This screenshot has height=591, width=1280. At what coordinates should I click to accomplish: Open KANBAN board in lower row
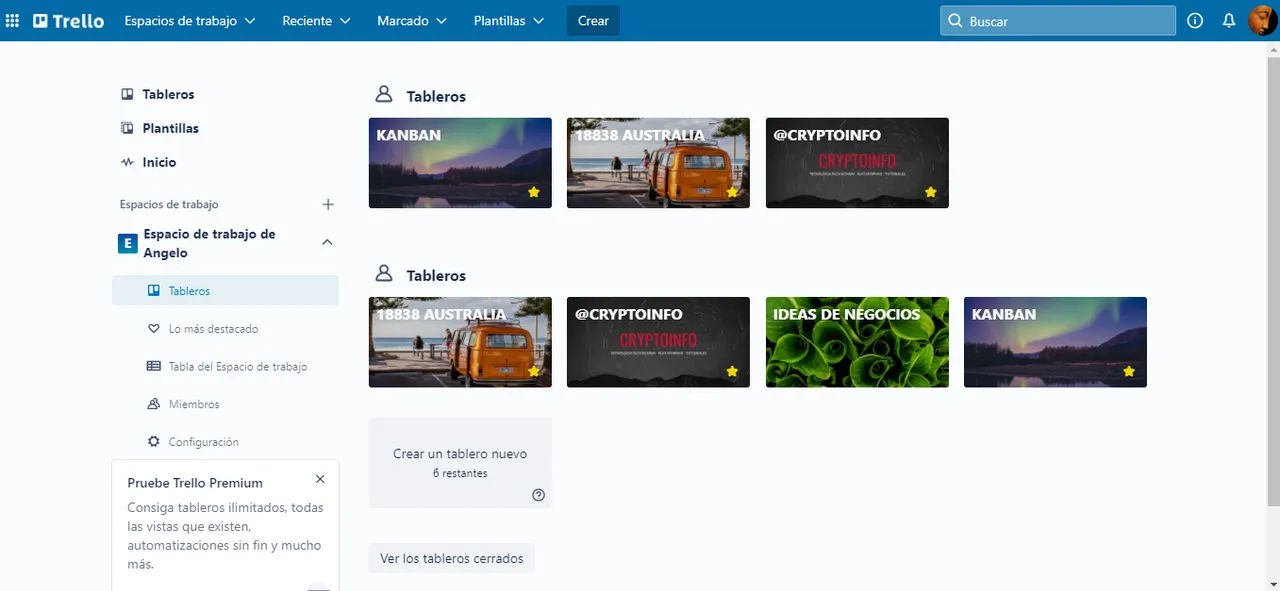tap(1055, 342)
